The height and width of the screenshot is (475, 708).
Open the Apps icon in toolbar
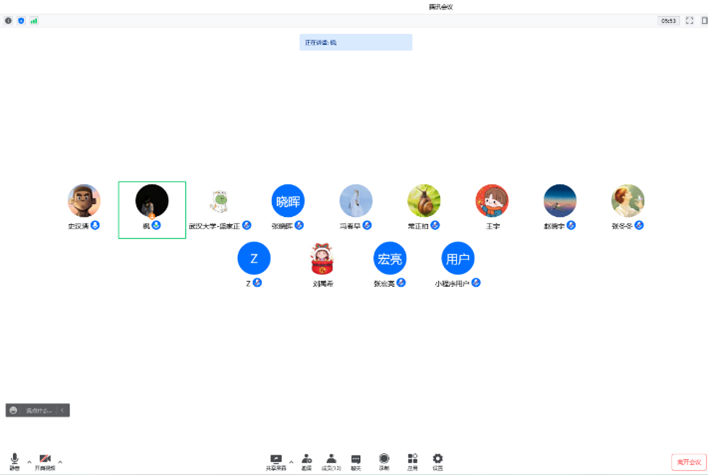412,460
